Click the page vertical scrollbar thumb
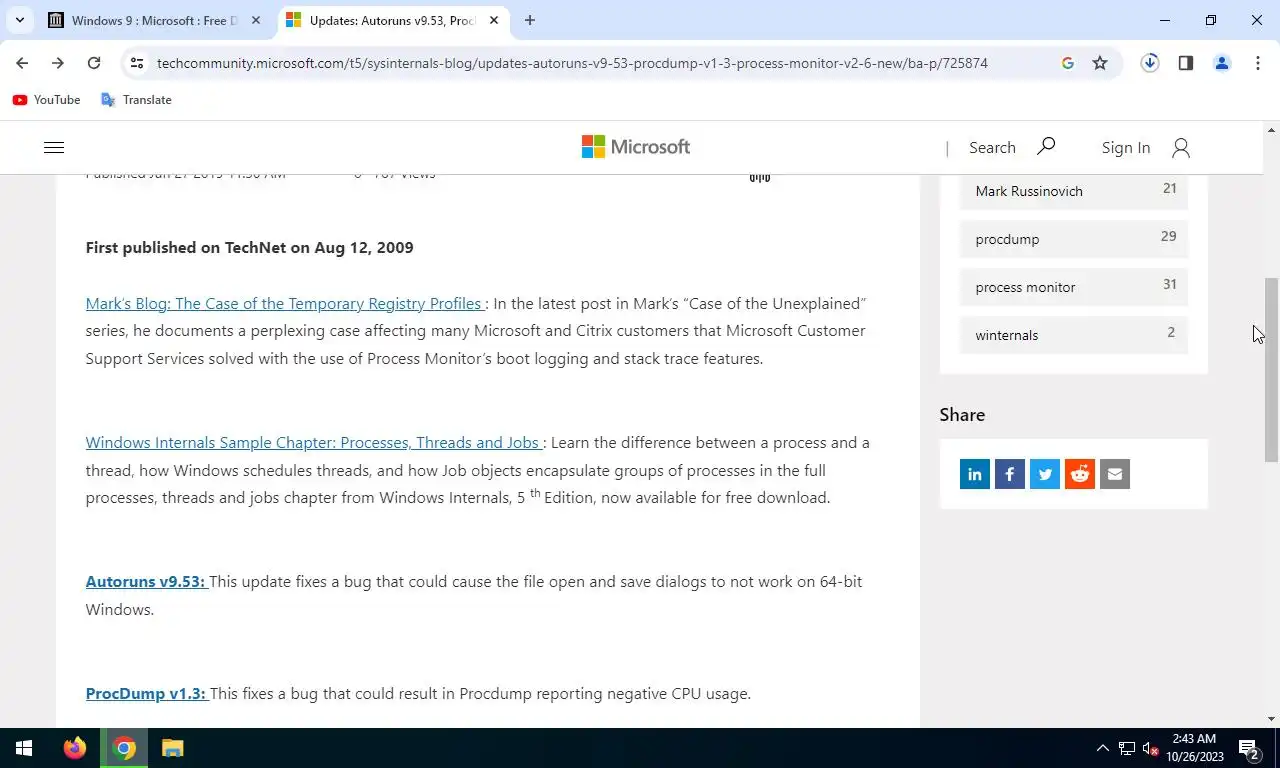This screenshot has width=1280, height=768. tap(1272, 369)
